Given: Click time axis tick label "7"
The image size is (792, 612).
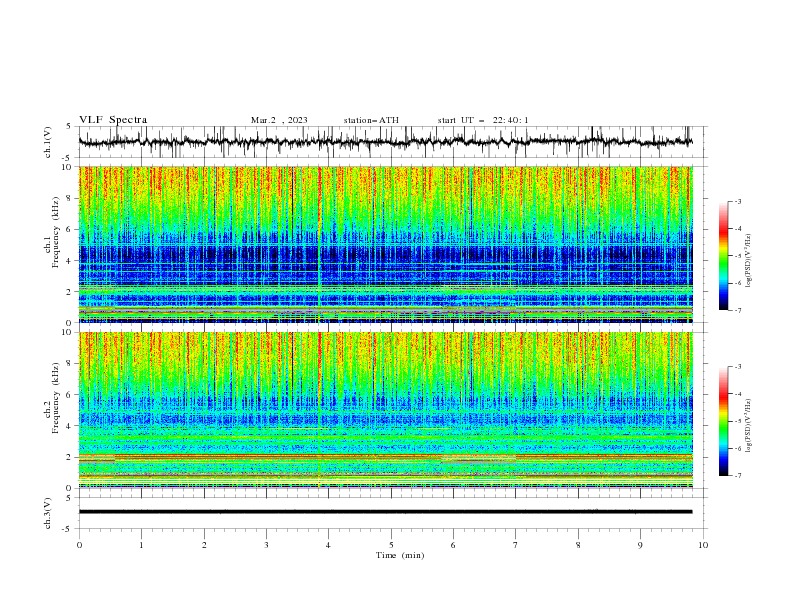Looking at the screenshot, I should (x=516, y=545).
